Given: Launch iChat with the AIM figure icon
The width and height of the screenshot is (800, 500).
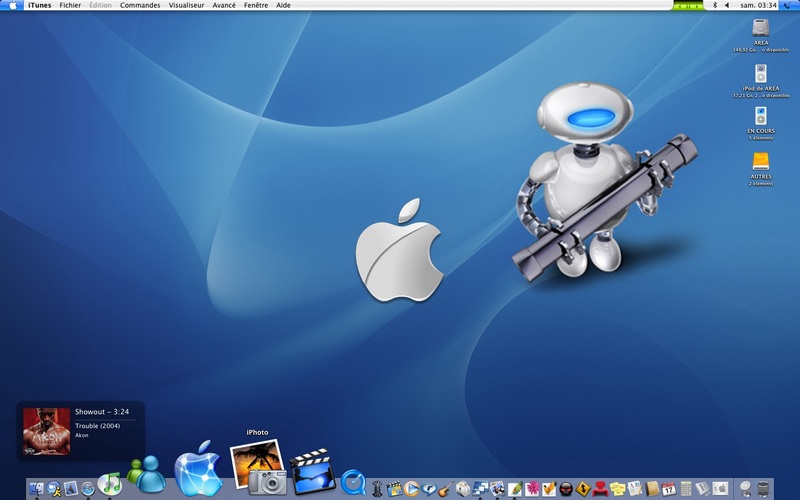Looking at the screenshot, I should [54, 489].
